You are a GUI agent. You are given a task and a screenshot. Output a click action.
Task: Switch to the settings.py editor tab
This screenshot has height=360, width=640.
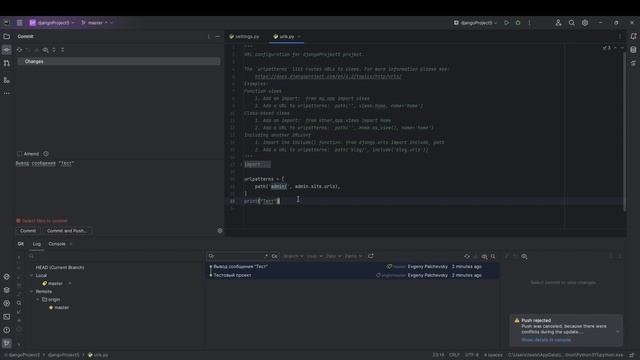(244, 36)
